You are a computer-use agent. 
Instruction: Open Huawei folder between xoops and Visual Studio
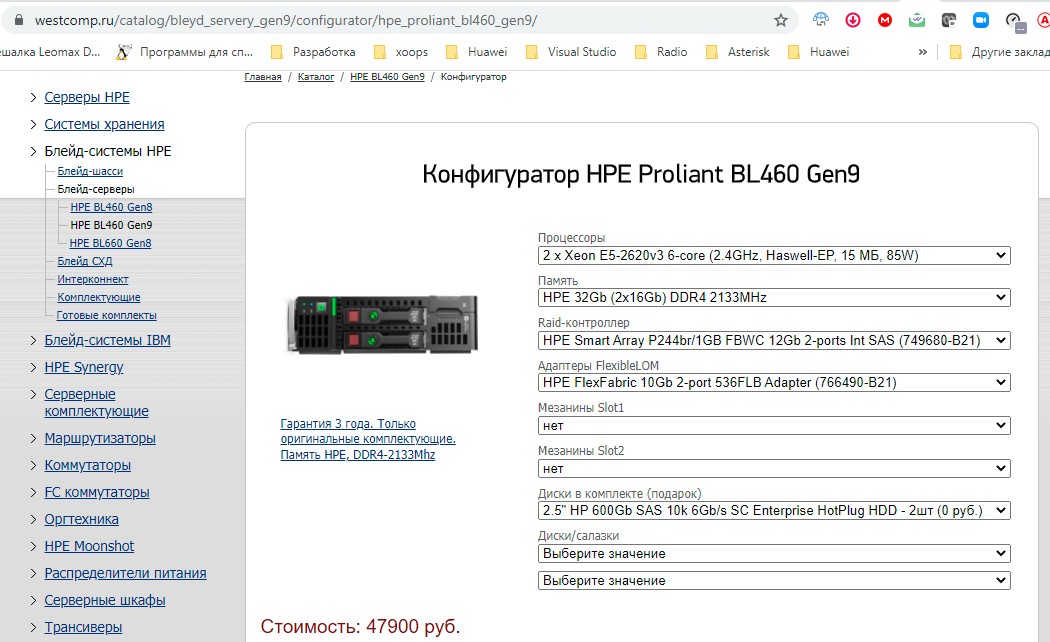pyautogui.click(x=476, y=52)
